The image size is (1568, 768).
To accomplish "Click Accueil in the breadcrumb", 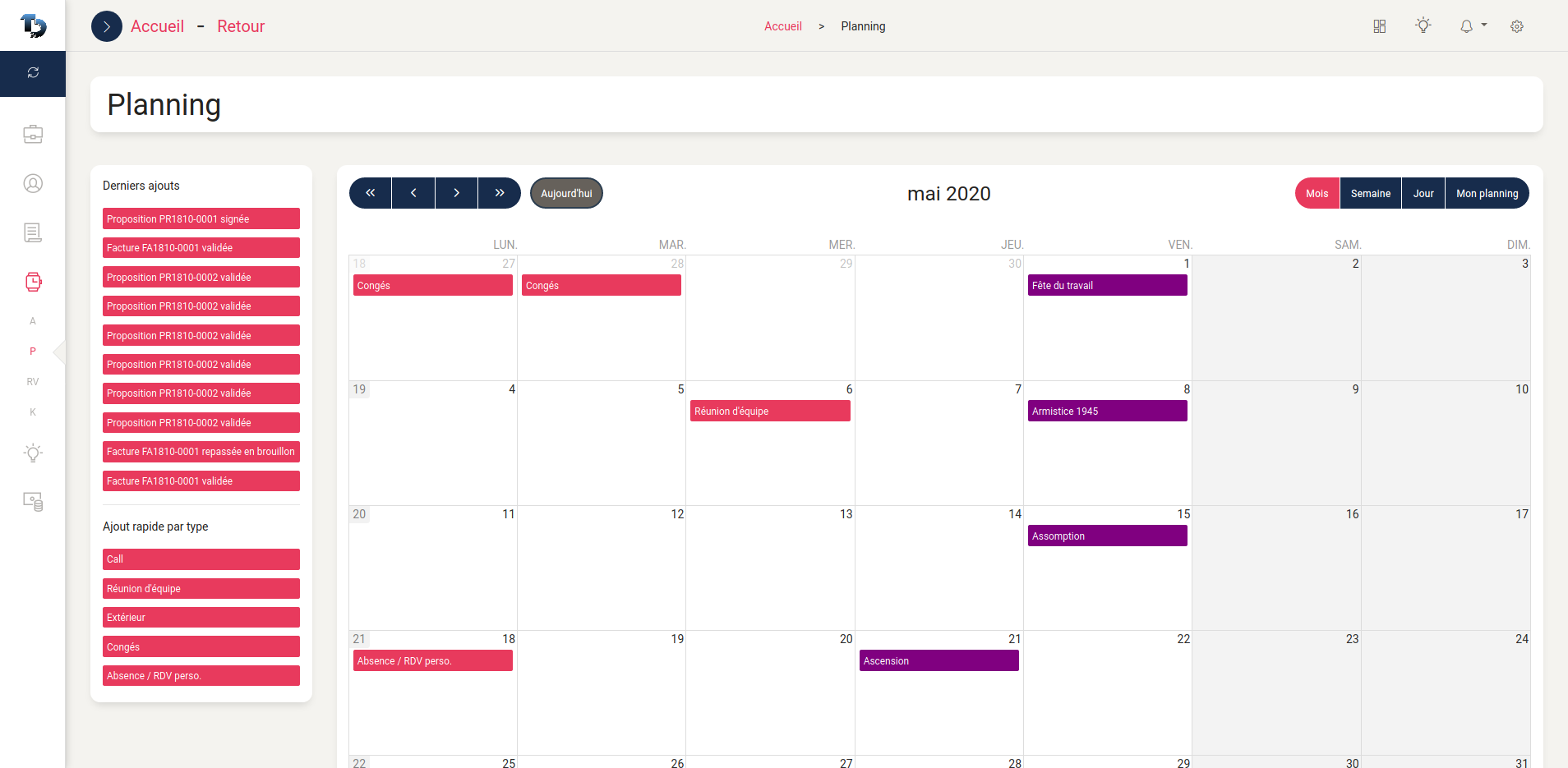I will pos(783,26).
